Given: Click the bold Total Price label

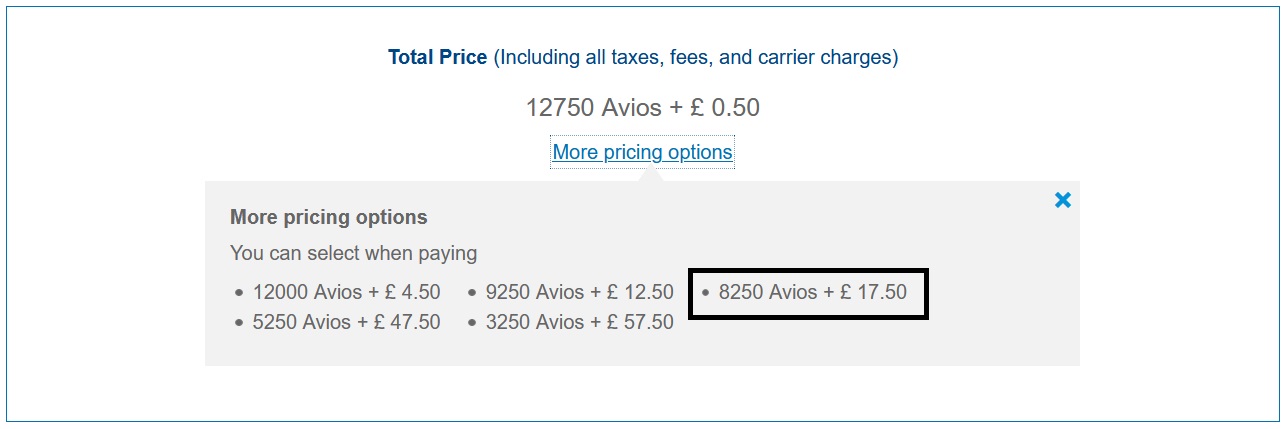Looking at the screenshot, I should point(437,57).
